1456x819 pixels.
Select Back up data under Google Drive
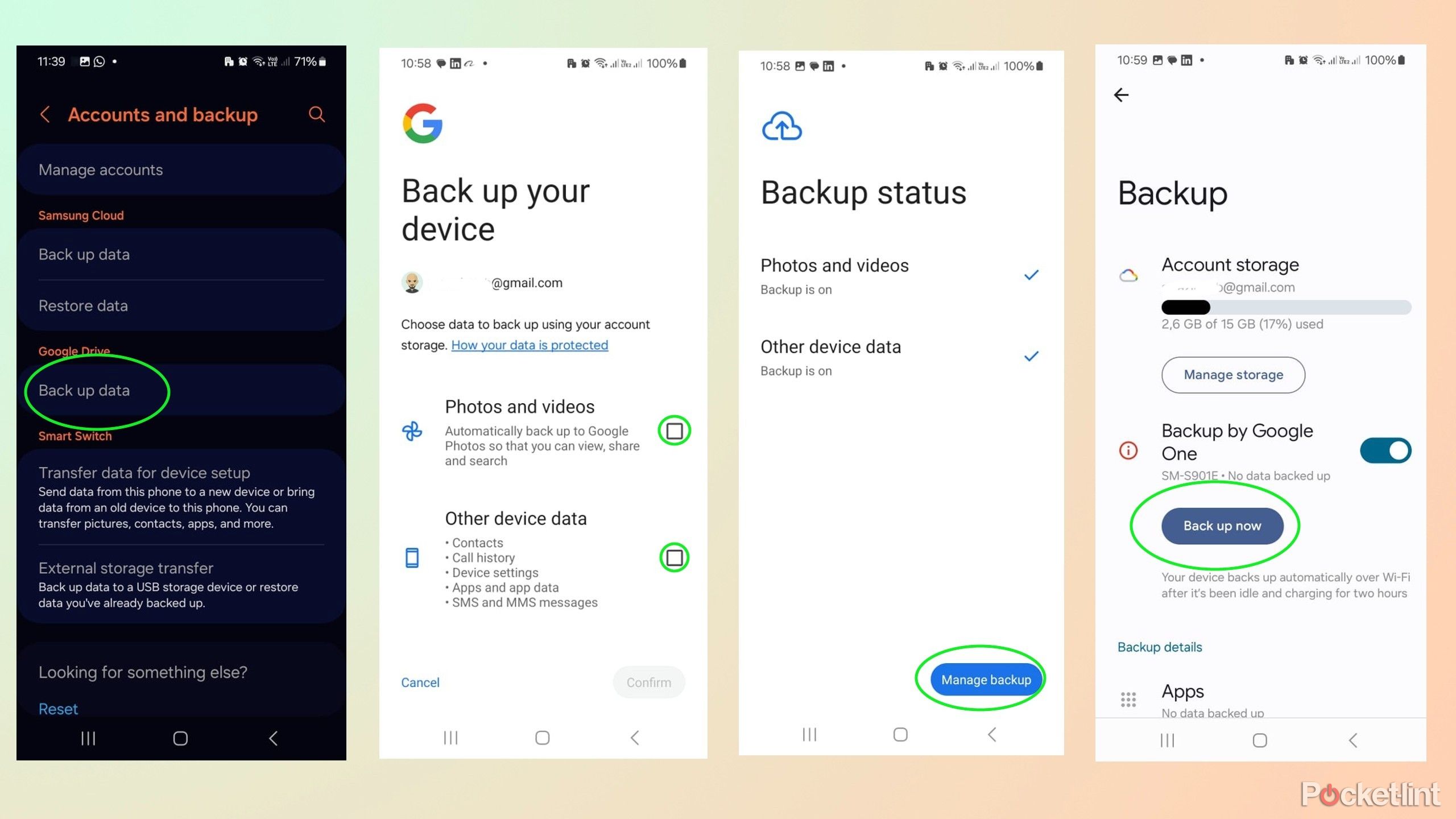click(x=84, y=390)
